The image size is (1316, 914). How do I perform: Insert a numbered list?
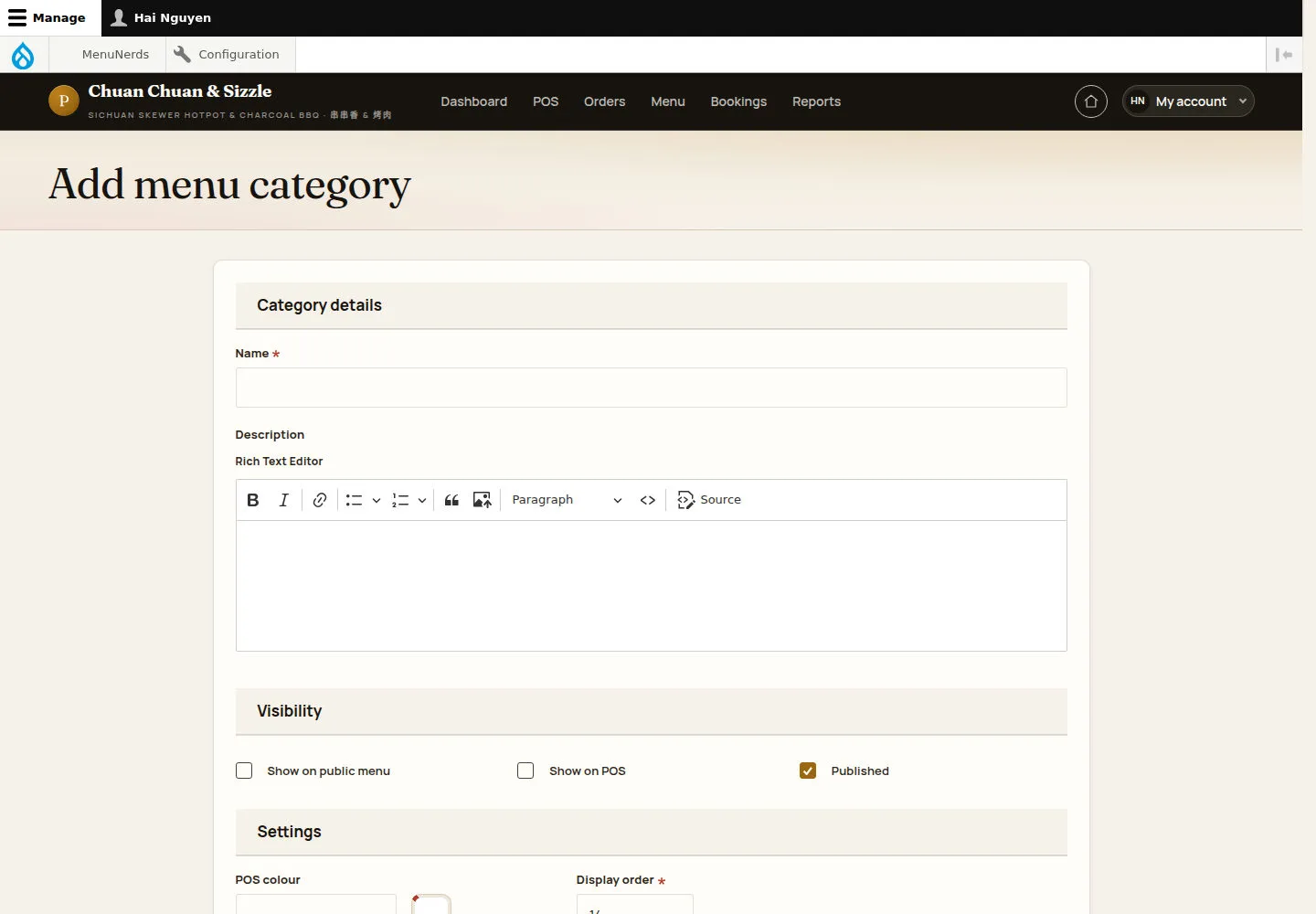(x=400, y=500)
